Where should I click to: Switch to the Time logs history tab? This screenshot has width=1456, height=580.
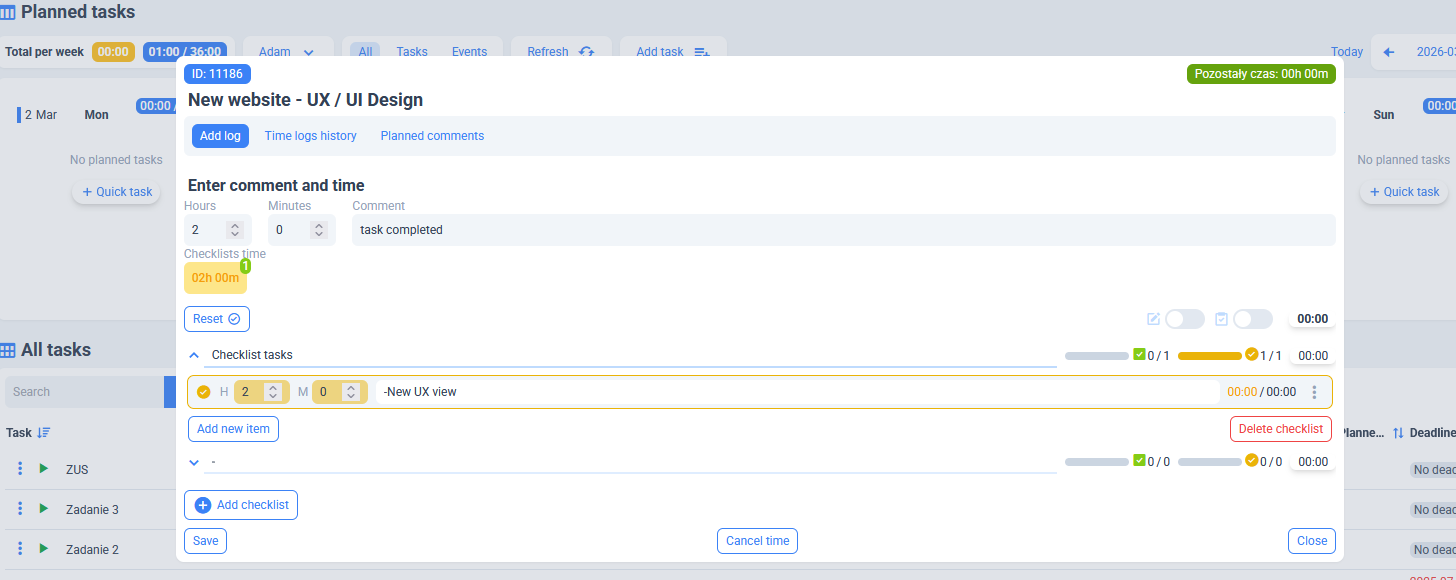click(310, 136)
